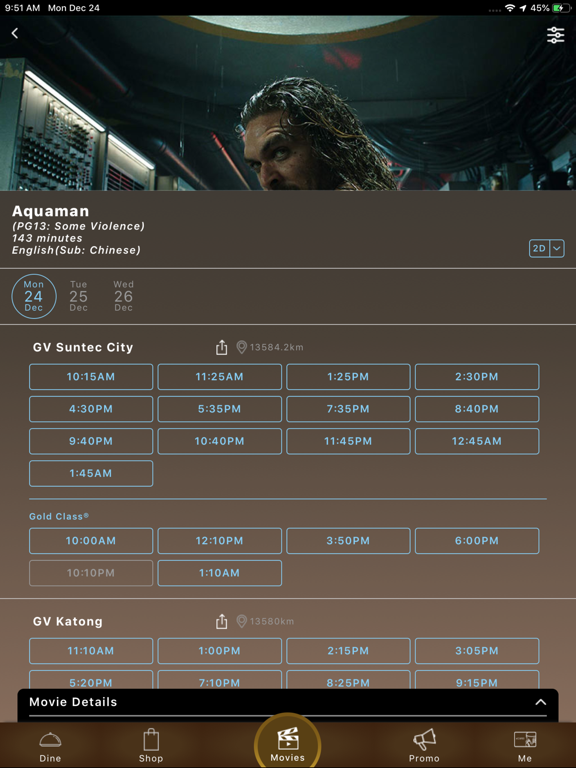Share GV Katong showtimes

pos(221,621)
